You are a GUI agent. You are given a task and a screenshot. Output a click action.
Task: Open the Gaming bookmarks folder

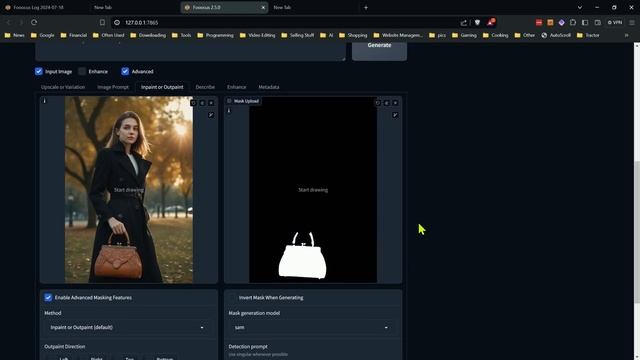click(x=464, y=36)
